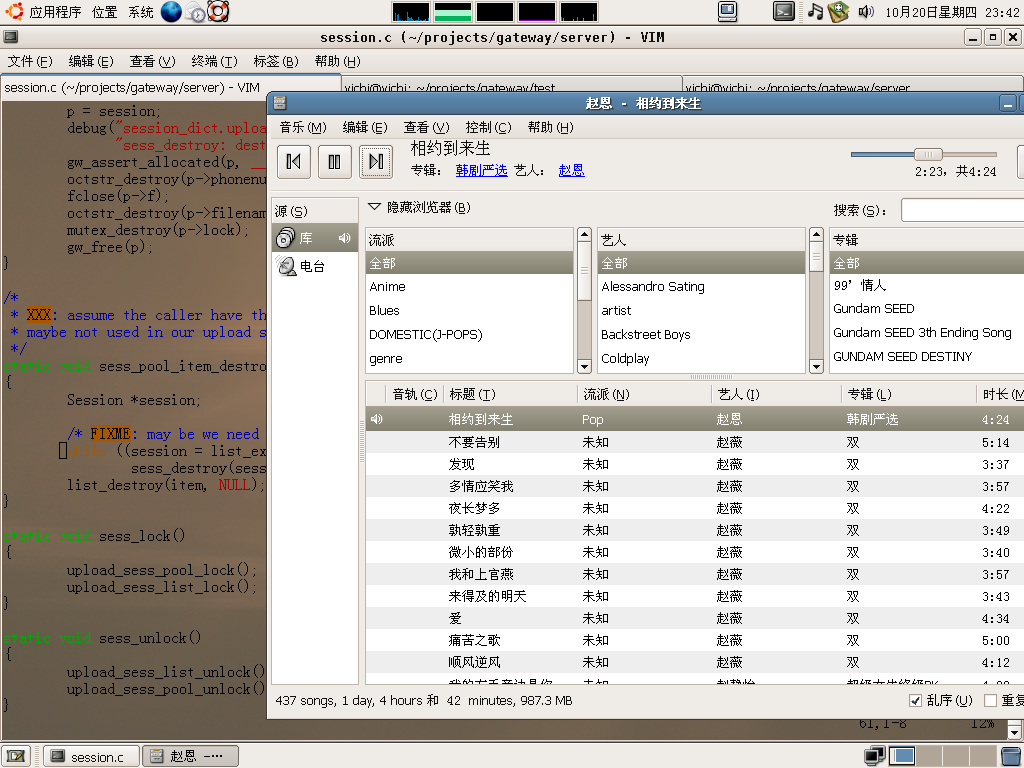Image resolution: width=1024 pixels, height=768 pixels.
Task: Click the song position slider handle
Action: tap(928, 154)
